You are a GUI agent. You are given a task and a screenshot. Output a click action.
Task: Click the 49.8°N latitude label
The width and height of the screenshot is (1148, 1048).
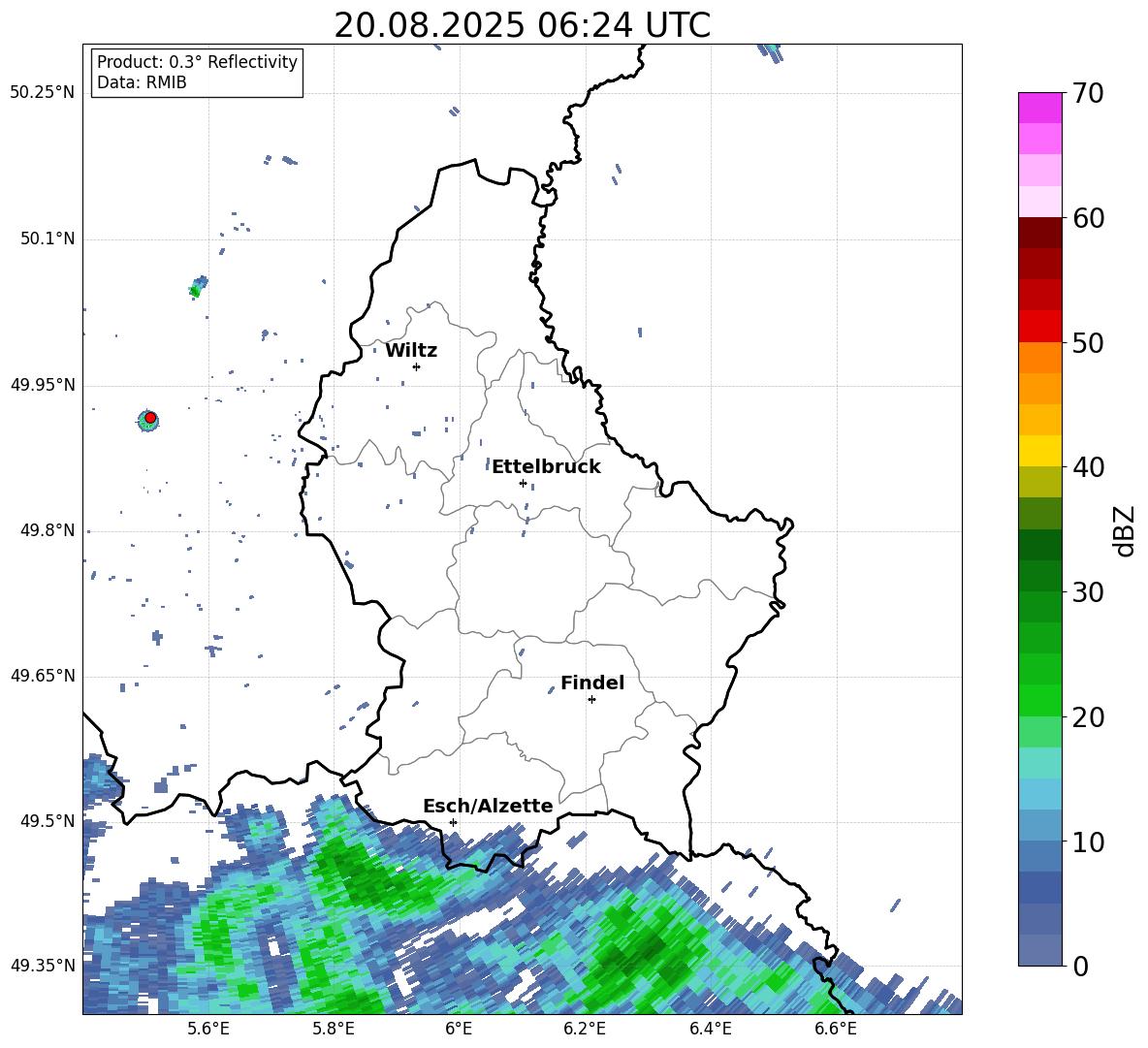point(48,530)
